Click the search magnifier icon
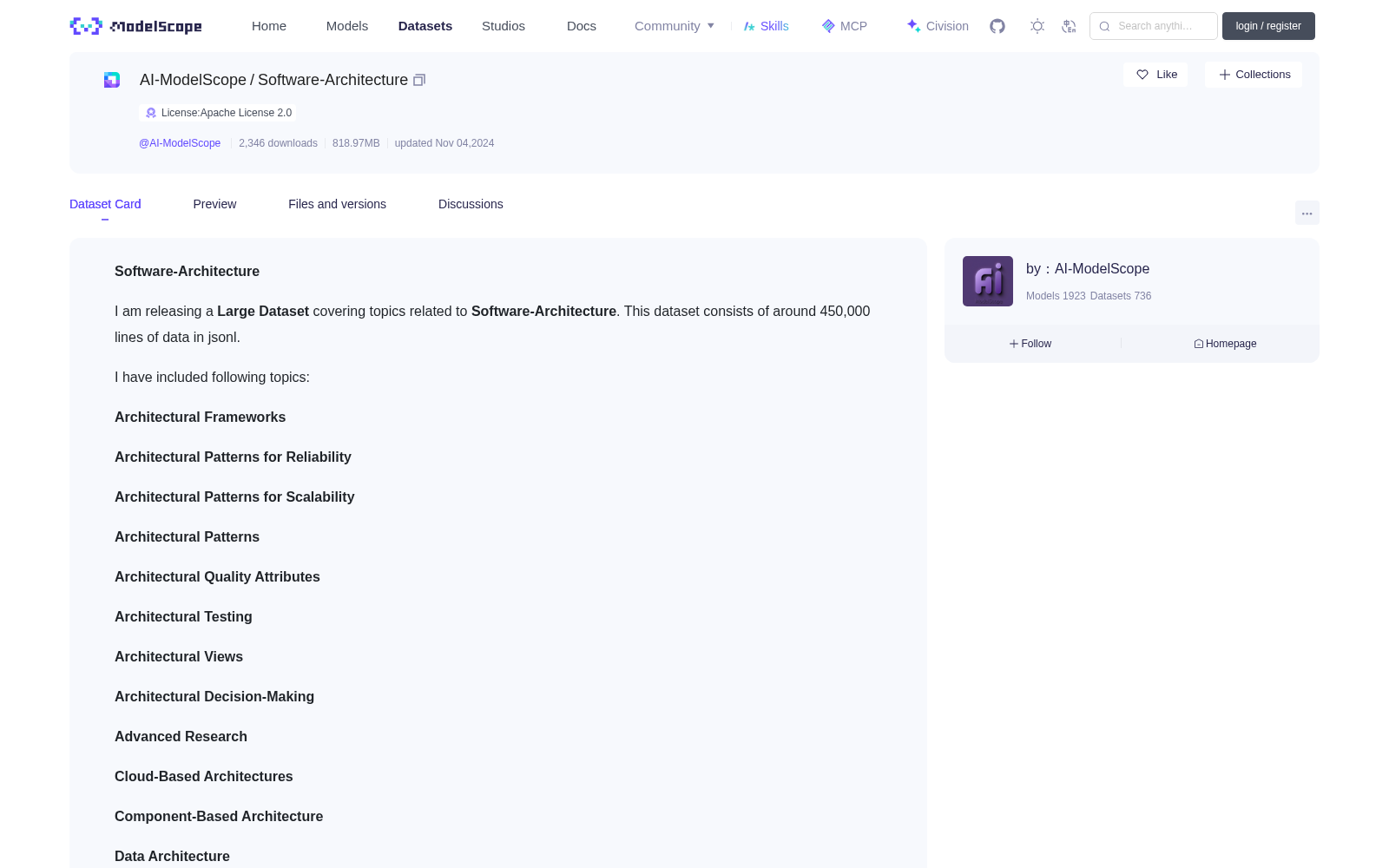Viewport: 1389px width, 868px height. coord(1105,26)
